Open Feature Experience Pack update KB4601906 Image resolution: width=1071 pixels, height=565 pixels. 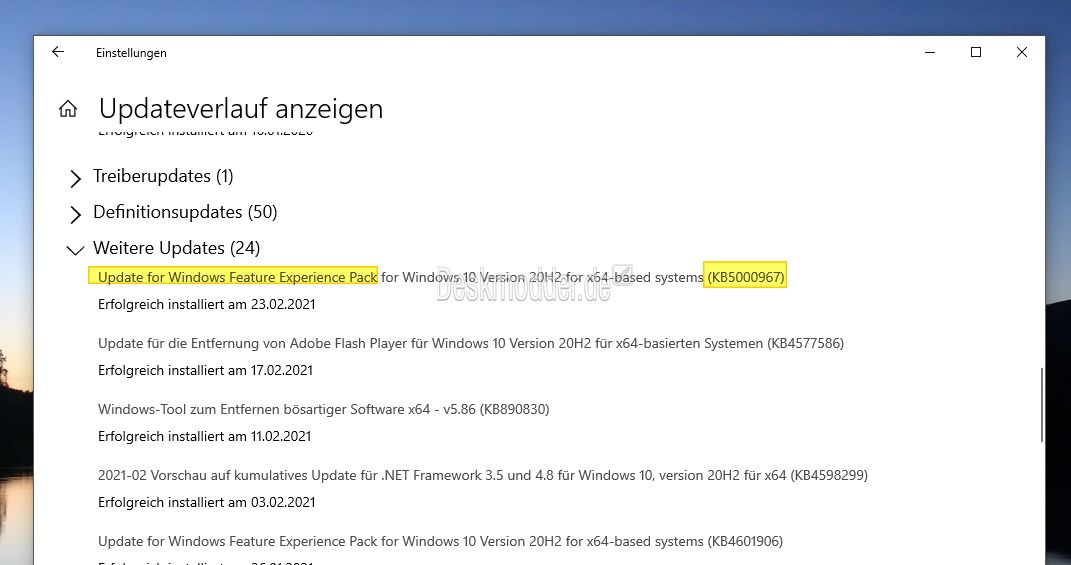tap(440, 541)
